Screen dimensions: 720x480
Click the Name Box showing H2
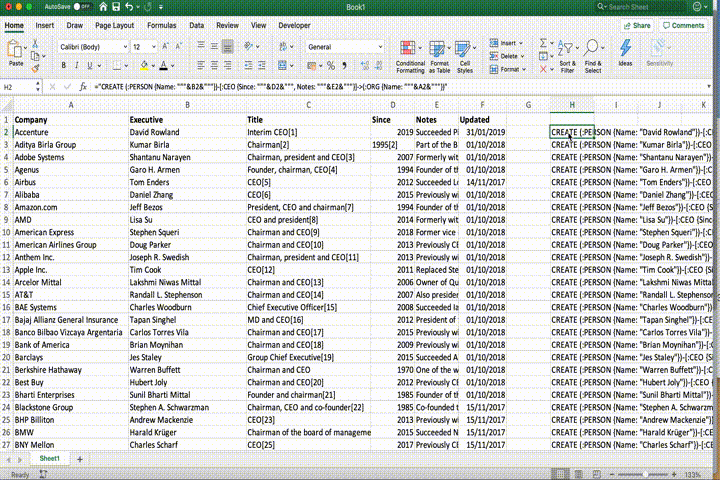coord(18,87)
